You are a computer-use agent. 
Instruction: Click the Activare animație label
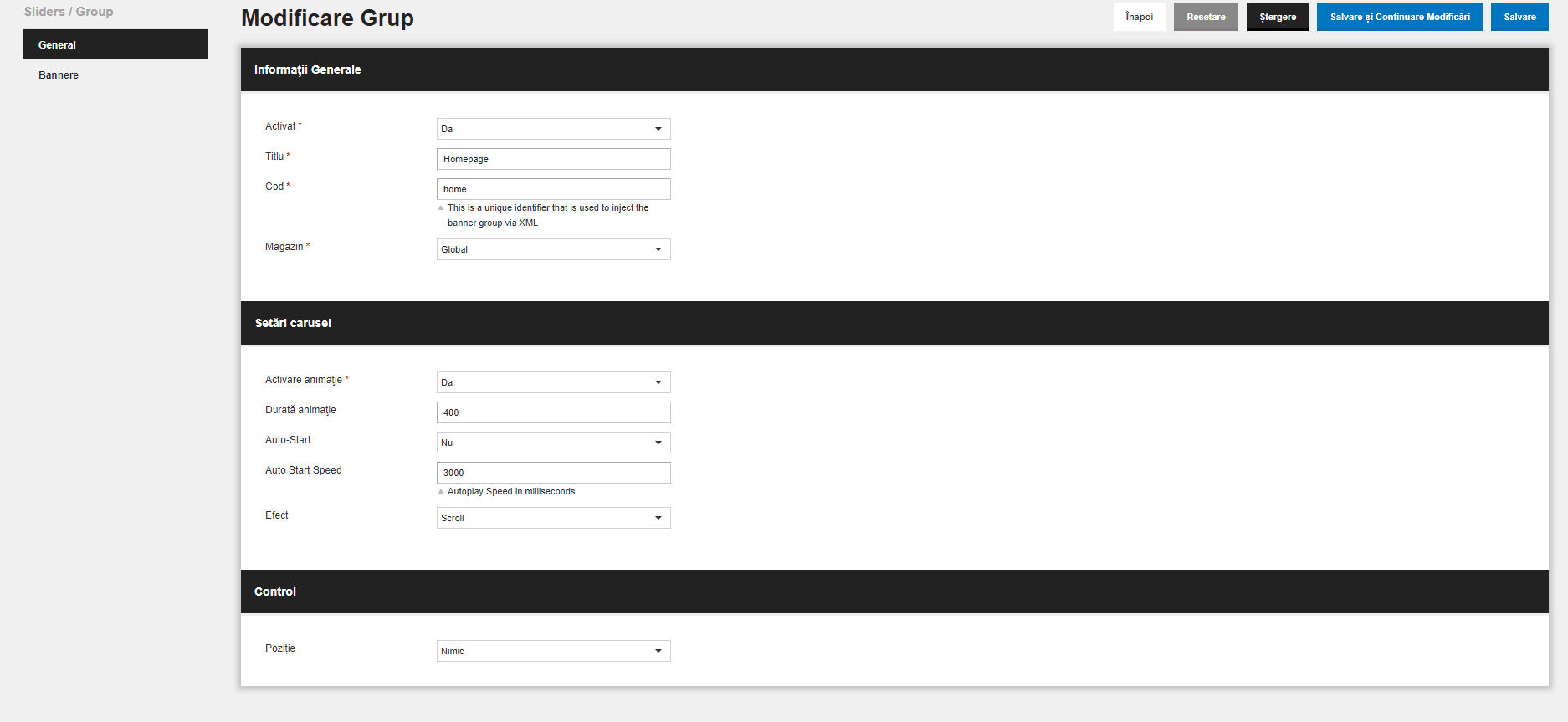[306, 380]
